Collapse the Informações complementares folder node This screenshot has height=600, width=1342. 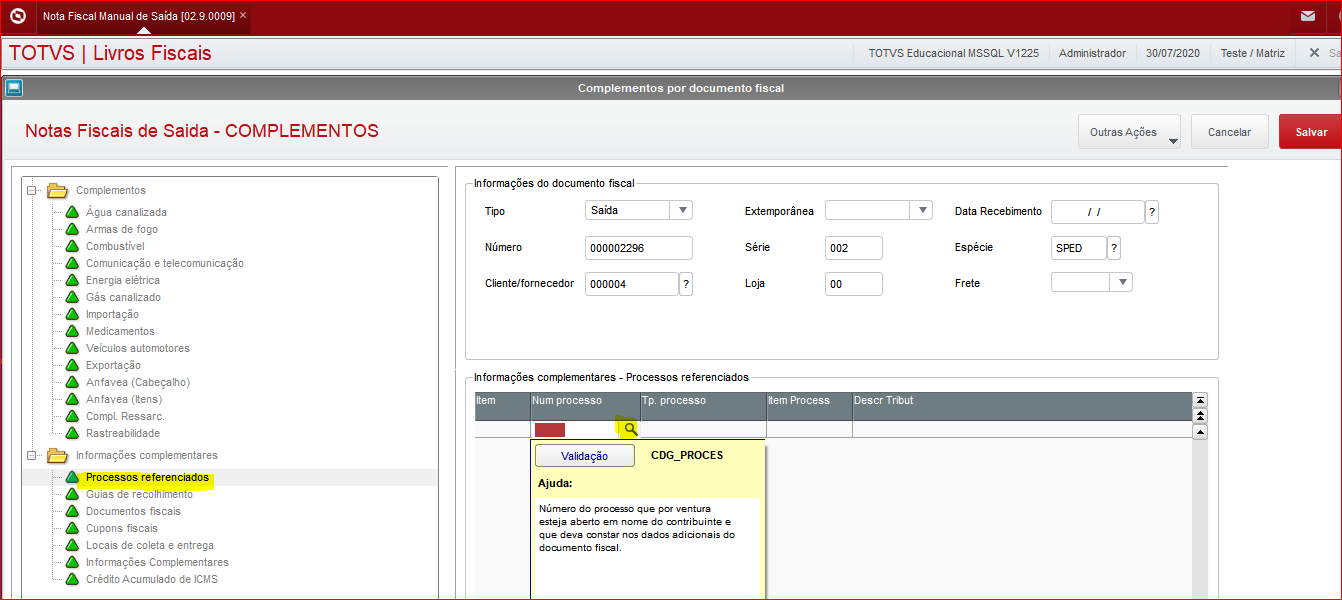(32, 455)
